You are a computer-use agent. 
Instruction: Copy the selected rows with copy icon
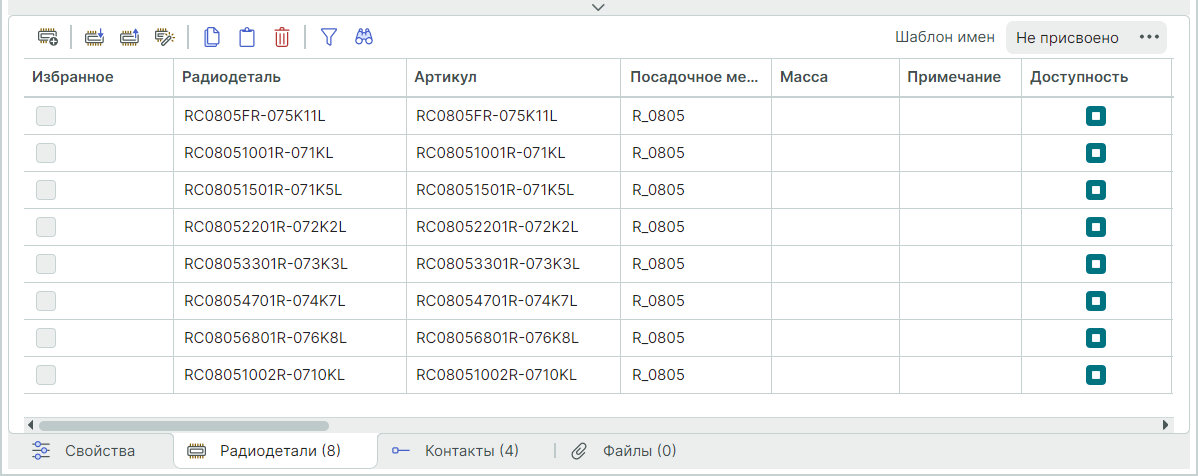tap(212, 37)
